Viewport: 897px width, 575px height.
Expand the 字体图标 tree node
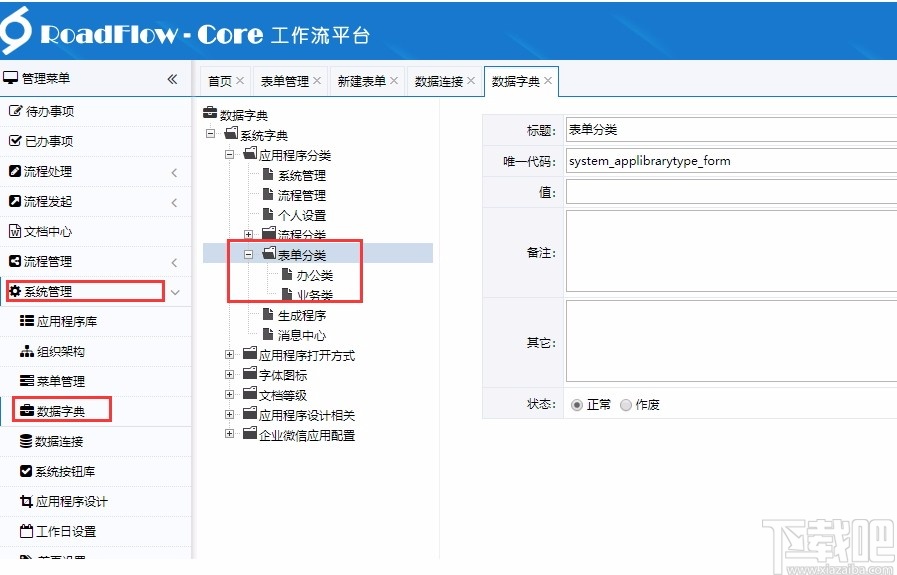pyautogui.click(x=229, y=374)
